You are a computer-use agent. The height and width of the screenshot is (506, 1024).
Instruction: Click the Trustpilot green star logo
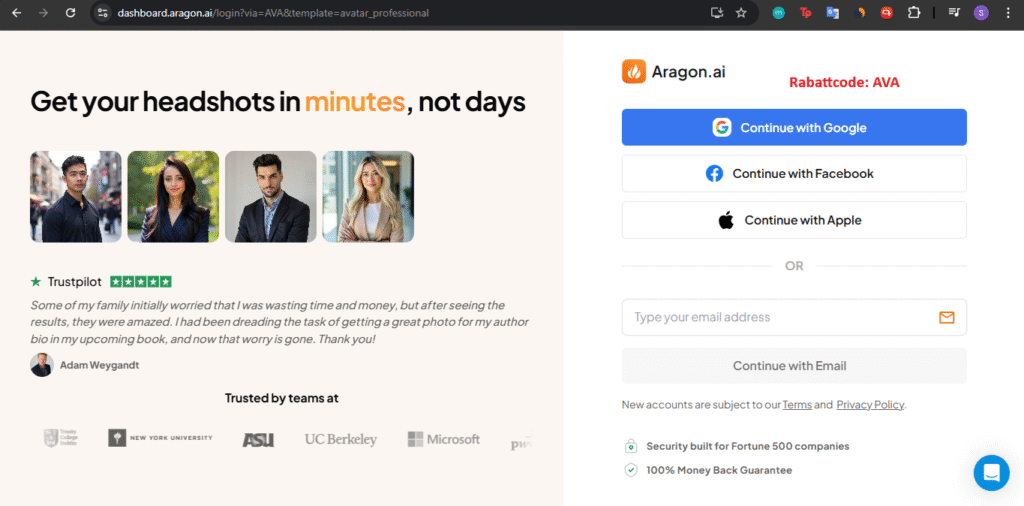click(x=36, y=281)
